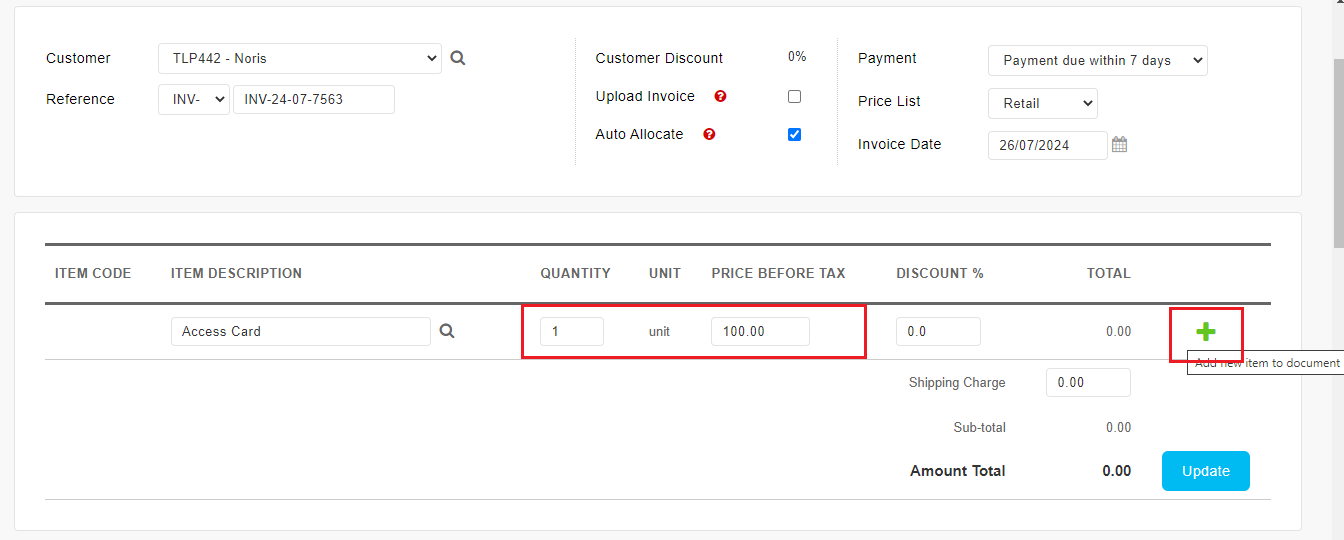Click the Shipping Charge input field
Image resolution: width=1344 pixels, height=540 pixels.
pos(1088,382)
